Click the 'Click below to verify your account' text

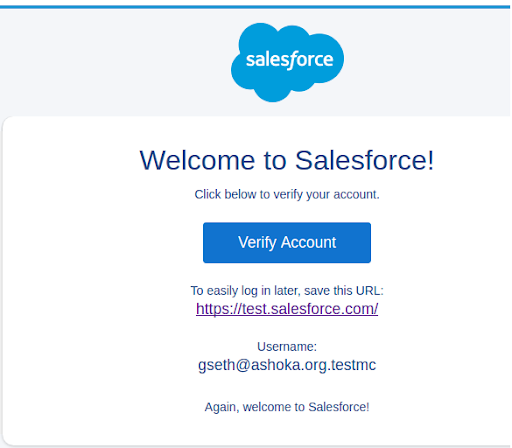[x=287, y=194]
